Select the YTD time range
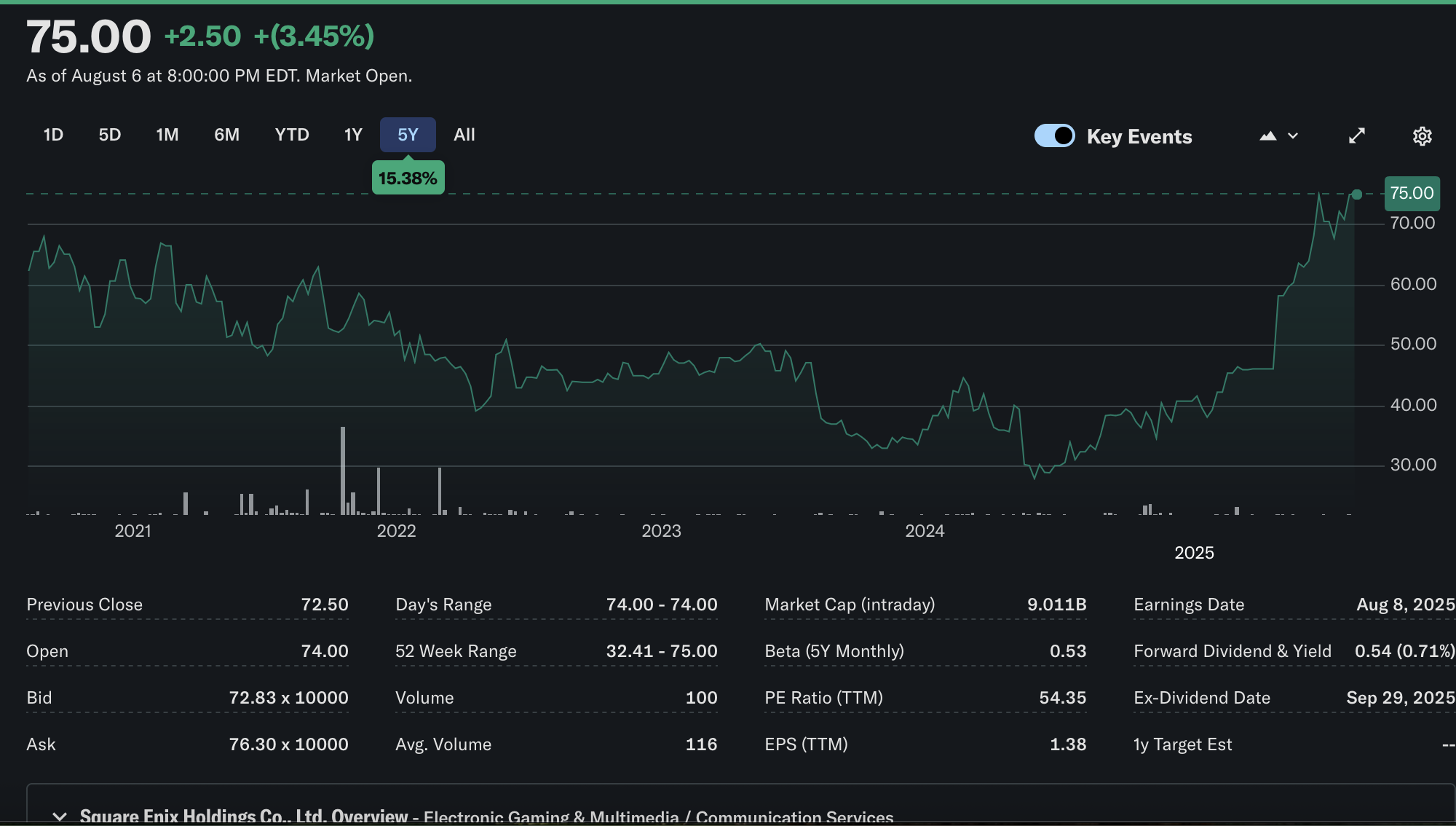Screen dimensions: 1456x826 [292, 135]
